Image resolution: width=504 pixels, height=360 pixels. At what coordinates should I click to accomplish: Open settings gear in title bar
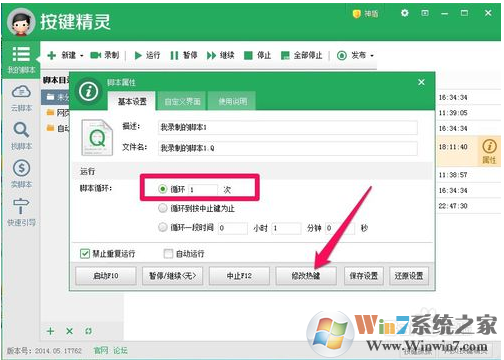tap(405, 13)
